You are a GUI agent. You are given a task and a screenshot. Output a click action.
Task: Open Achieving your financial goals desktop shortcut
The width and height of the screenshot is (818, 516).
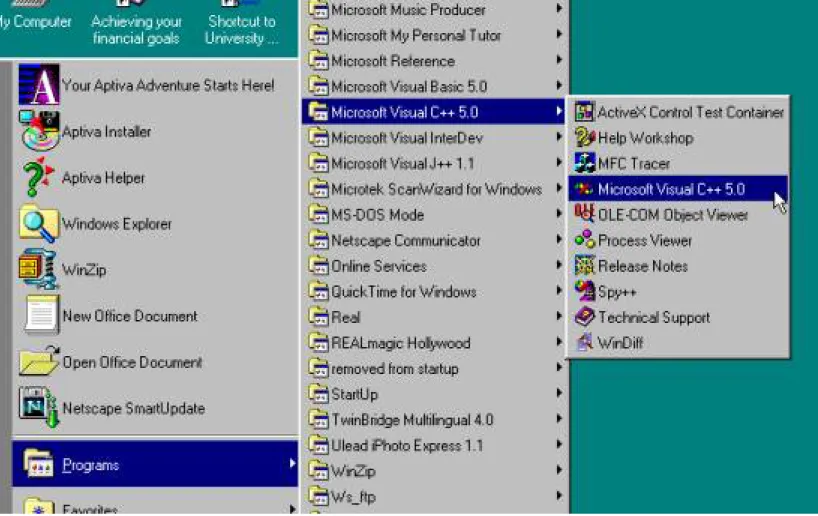click(136, 23)
